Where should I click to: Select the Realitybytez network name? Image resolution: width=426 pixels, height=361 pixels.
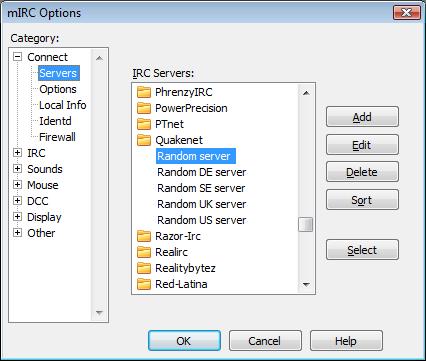(x=185, y=268)
